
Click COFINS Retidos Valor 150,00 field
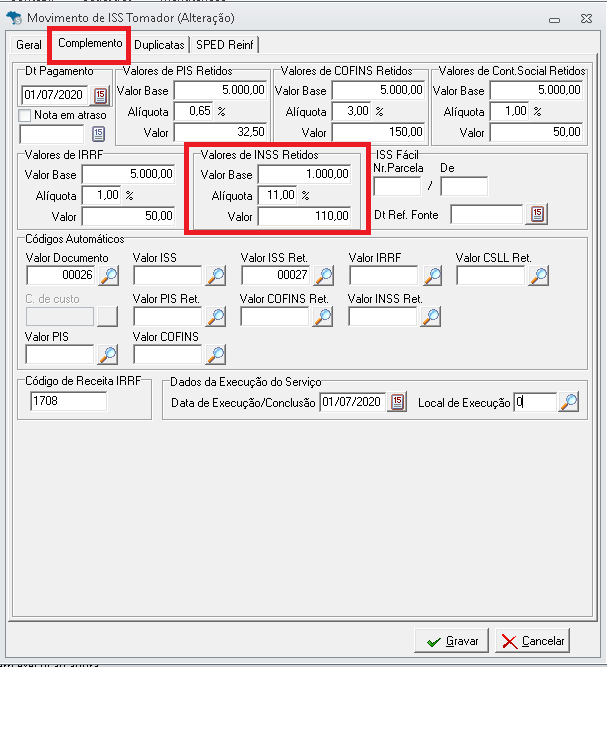(x=378, y=132)
